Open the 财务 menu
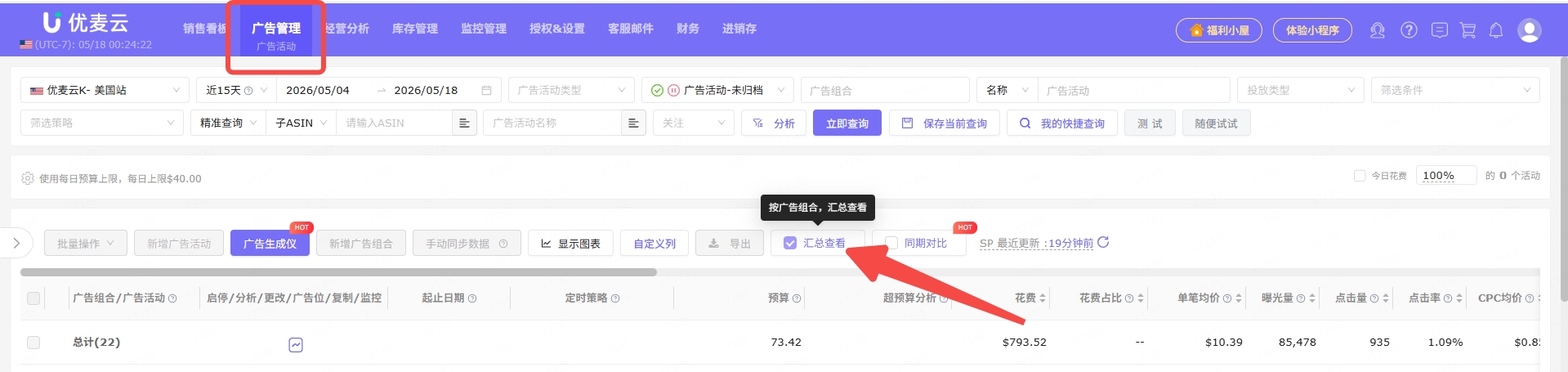 688,29
